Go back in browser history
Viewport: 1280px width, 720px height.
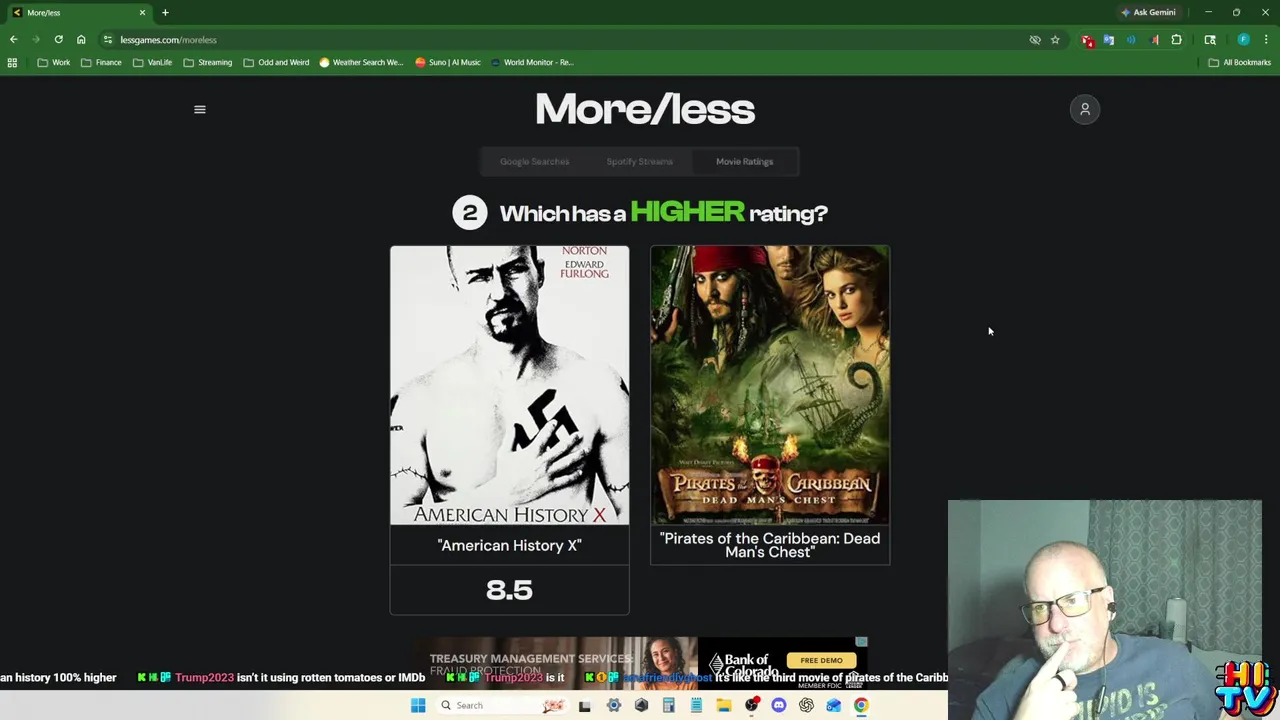coord(14,40)
